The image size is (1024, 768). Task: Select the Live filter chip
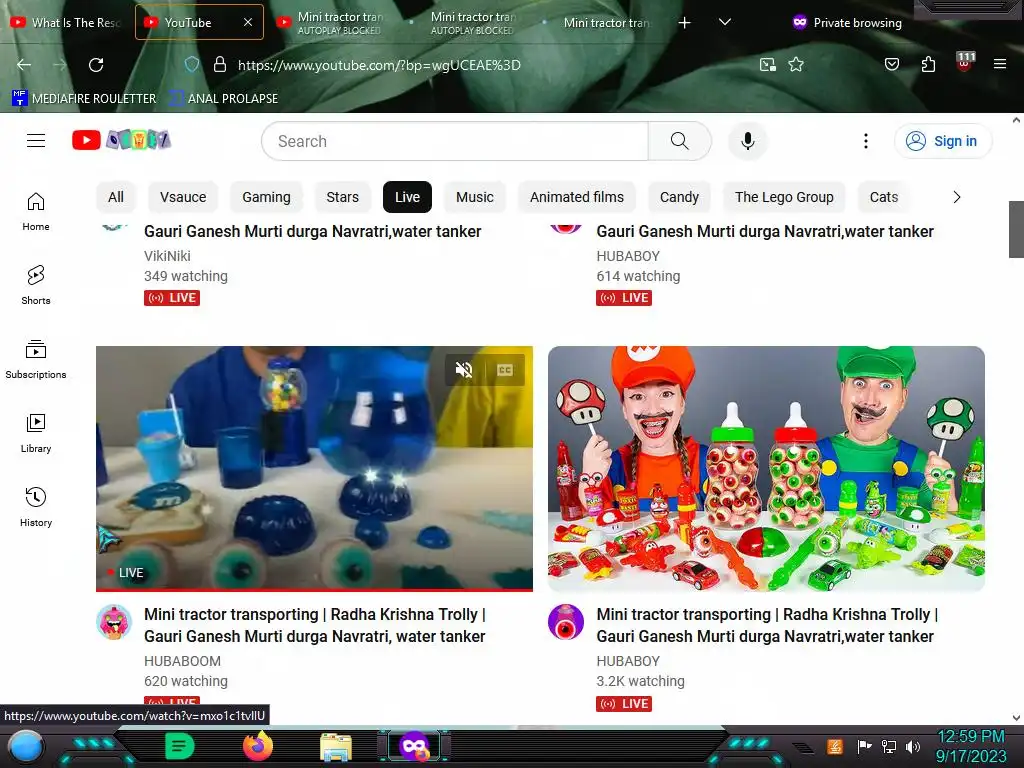tap(408, 197)
